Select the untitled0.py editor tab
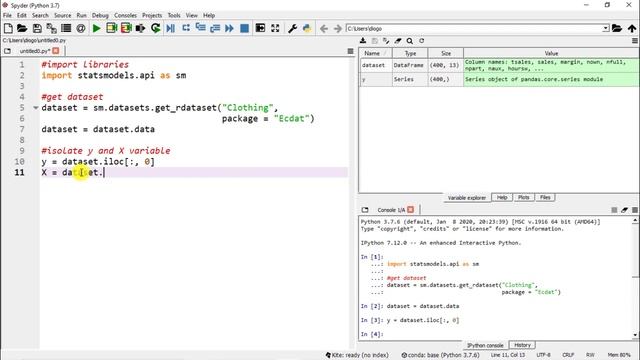 35,51
